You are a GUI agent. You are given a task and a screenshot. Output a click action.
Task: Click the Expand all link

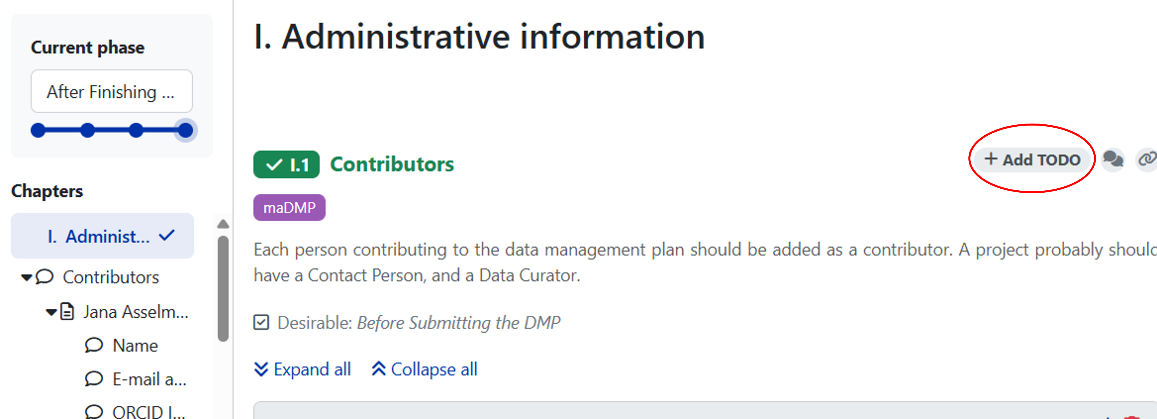[303, 369]
